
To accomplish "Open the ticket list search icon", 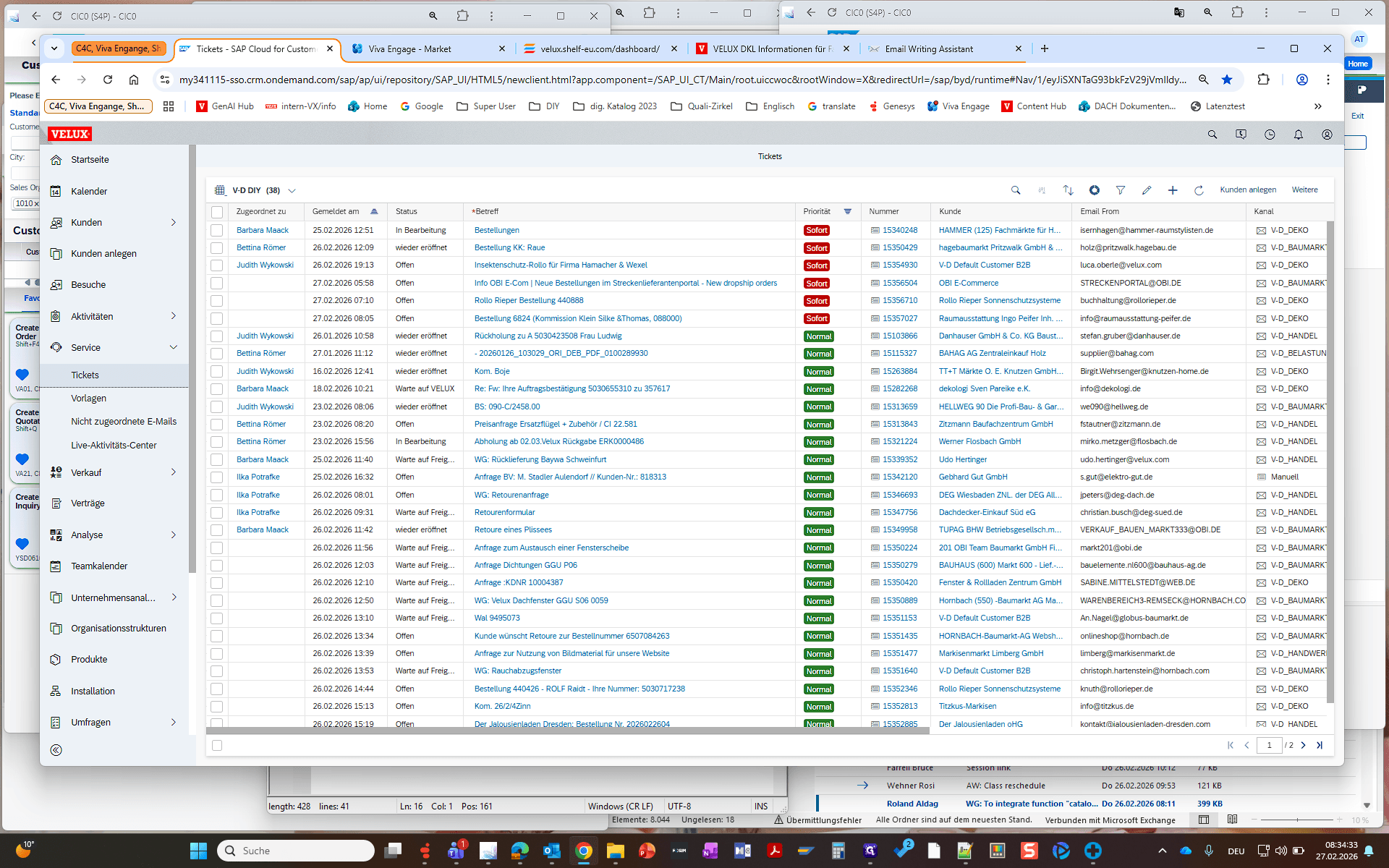I will tap(1016, 190).
